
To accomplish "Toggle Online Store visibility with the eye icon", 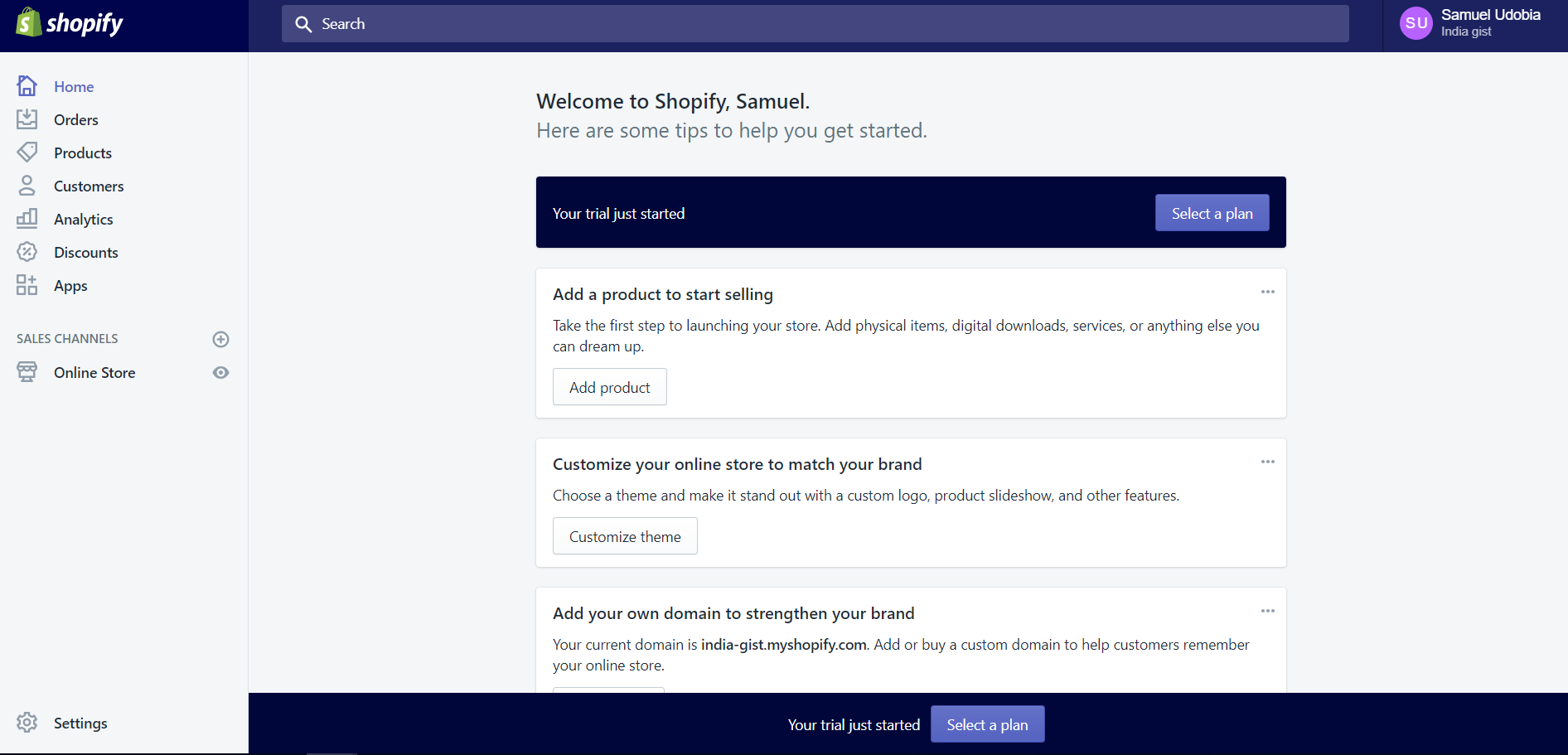I will click(x=220, y=372).
